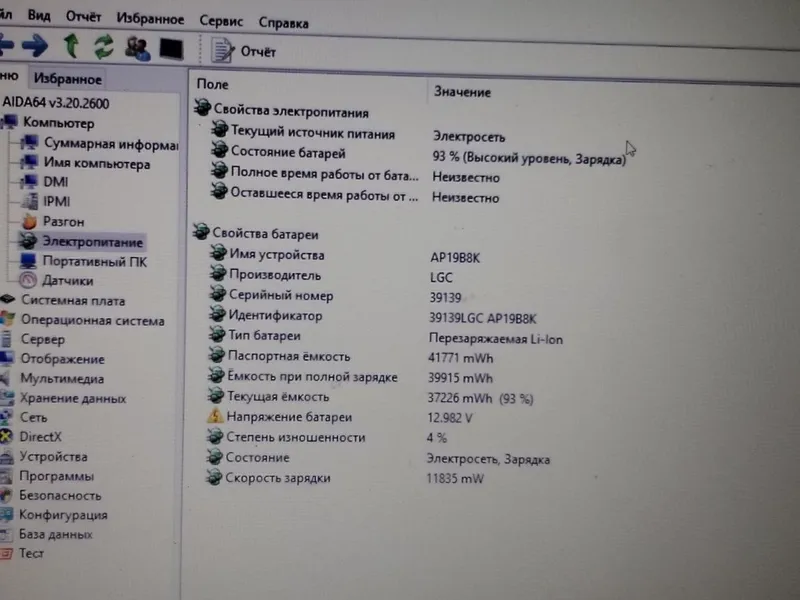Open the Избранное menu in the menu bar
Image resolution: width=800 pixels, height=600 pixels.
point(150,19)
